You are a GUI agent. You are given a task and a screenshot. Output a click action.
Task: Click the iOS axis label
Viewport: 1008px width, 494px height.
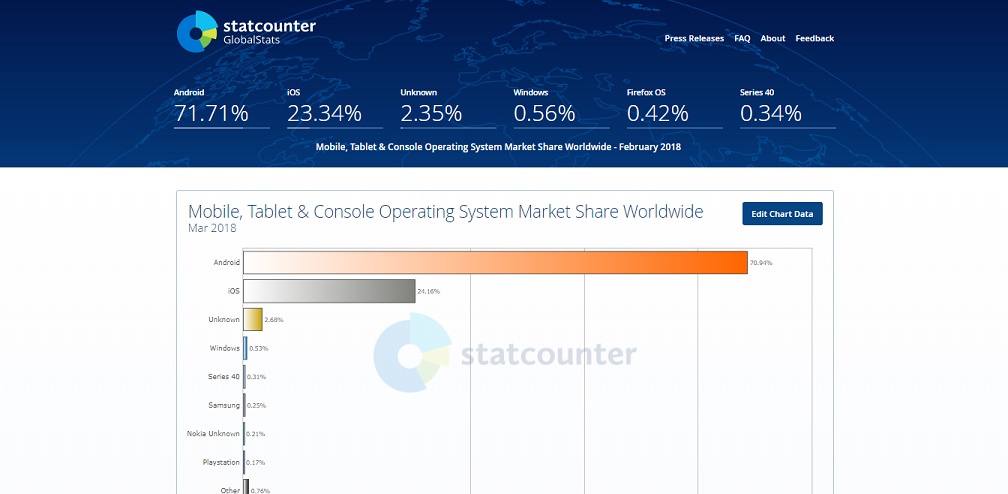(233, 291)
